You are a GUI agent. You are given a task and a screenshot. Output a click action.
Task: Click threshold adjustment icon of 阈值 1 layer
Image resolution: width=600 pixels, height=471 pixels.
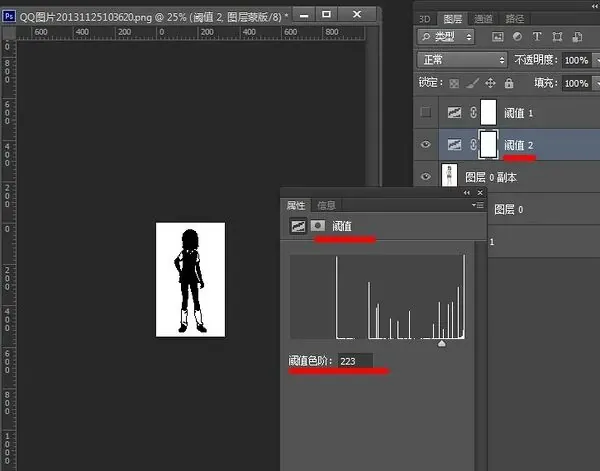pos(454,112)
